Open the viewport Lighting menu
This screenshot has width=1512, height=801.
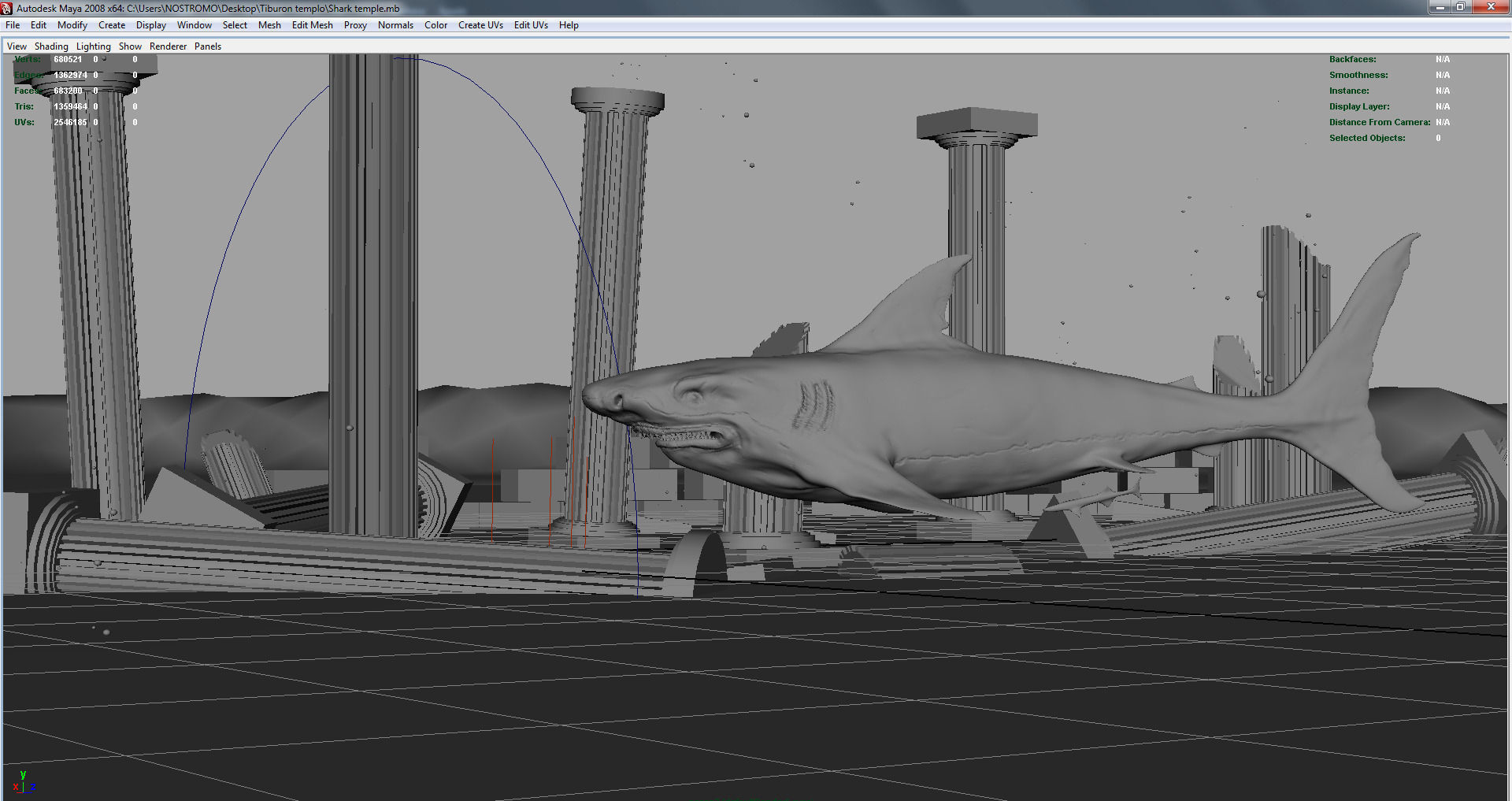click(x=94, y=46)
